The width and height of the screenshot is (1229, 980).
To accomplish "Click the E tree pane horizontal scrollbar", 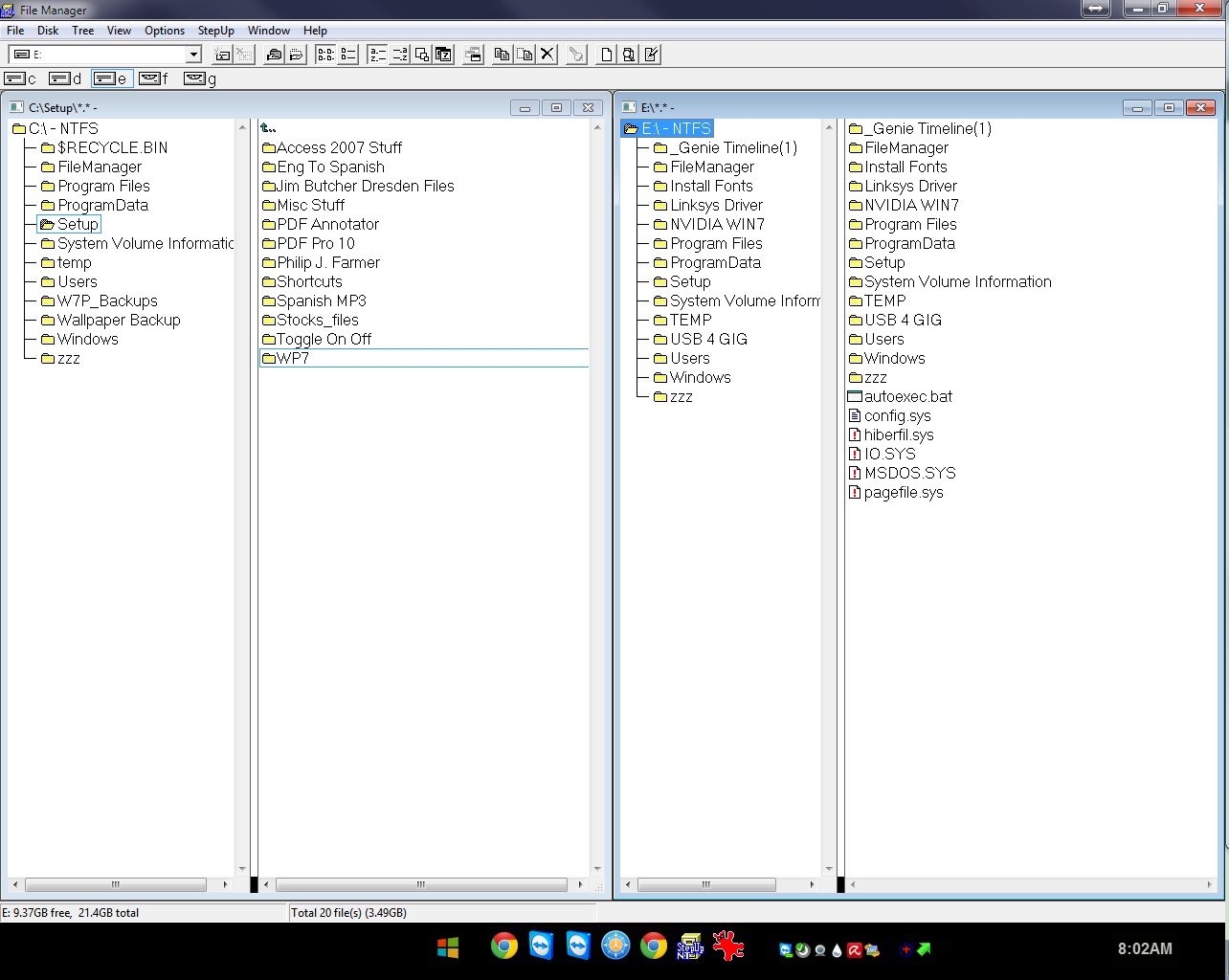I will (x=718, y=884).
